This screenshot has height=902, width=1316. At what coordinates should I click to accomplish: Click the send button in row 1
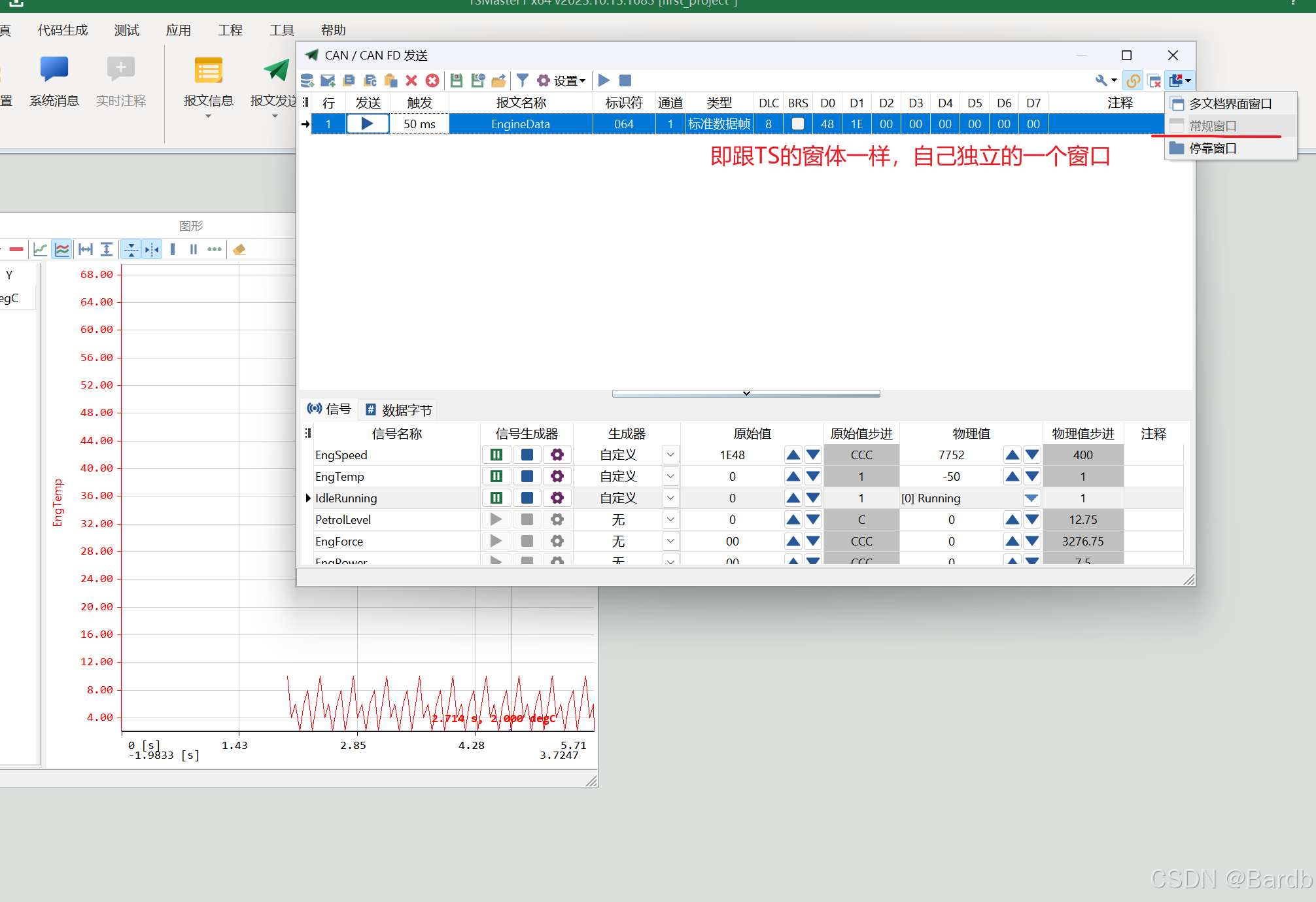pos(368,124)
